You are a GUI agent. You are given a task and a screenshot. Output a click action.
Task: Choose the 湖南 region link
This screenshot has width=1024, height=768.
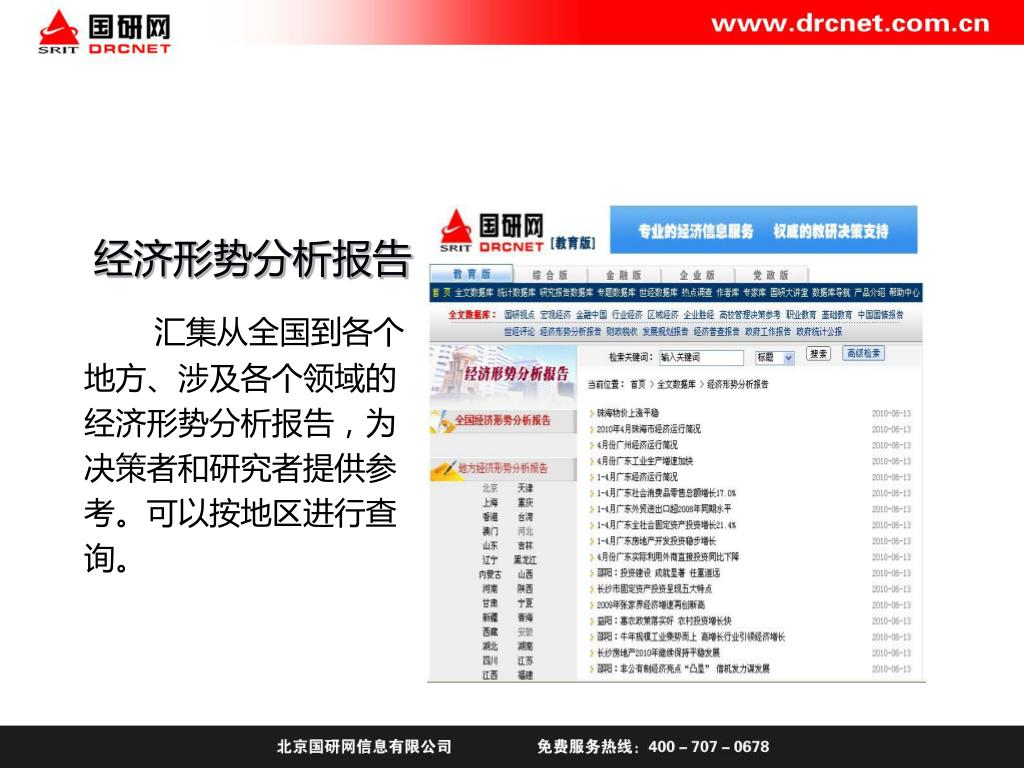pos(525,647)
